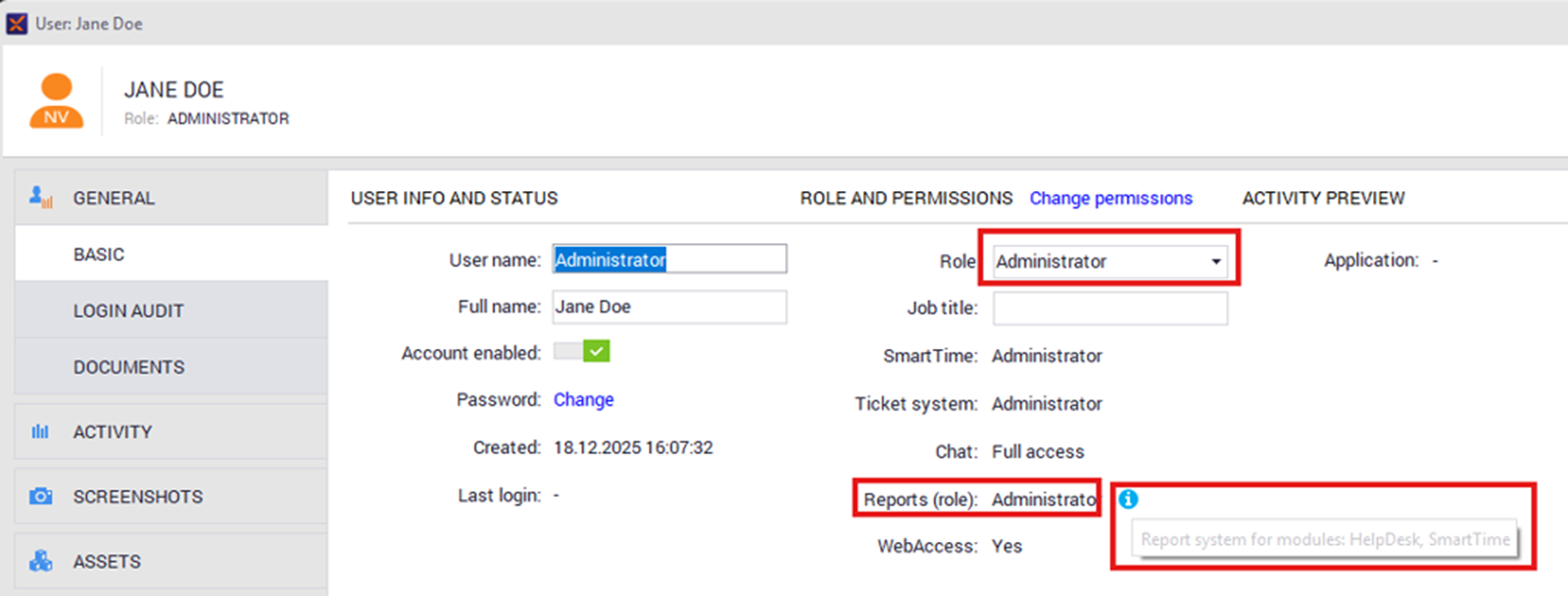Click the Change password link
1568x596 pixels.
pyautogui.click(x=583, y=399)
